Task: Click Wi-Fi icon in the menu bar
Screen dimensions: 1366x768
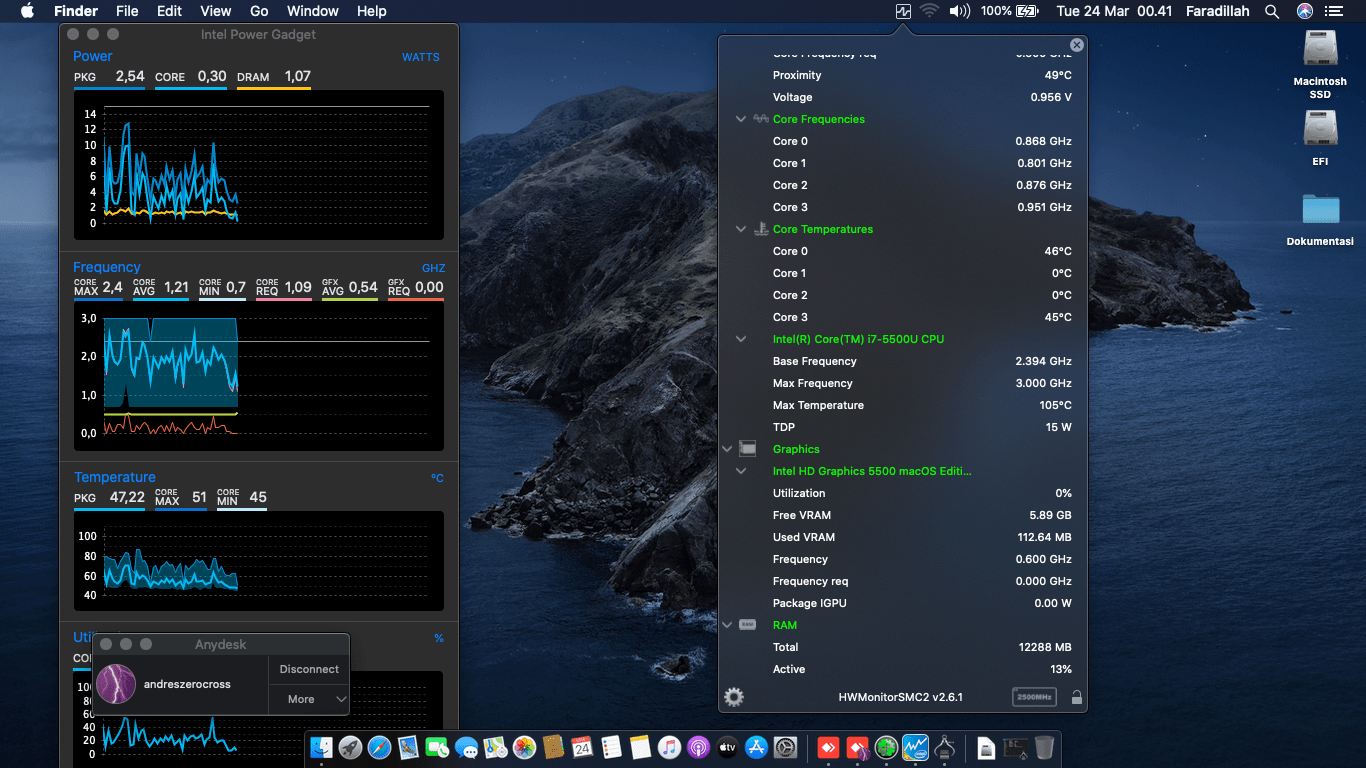Action: coord(930,11)
